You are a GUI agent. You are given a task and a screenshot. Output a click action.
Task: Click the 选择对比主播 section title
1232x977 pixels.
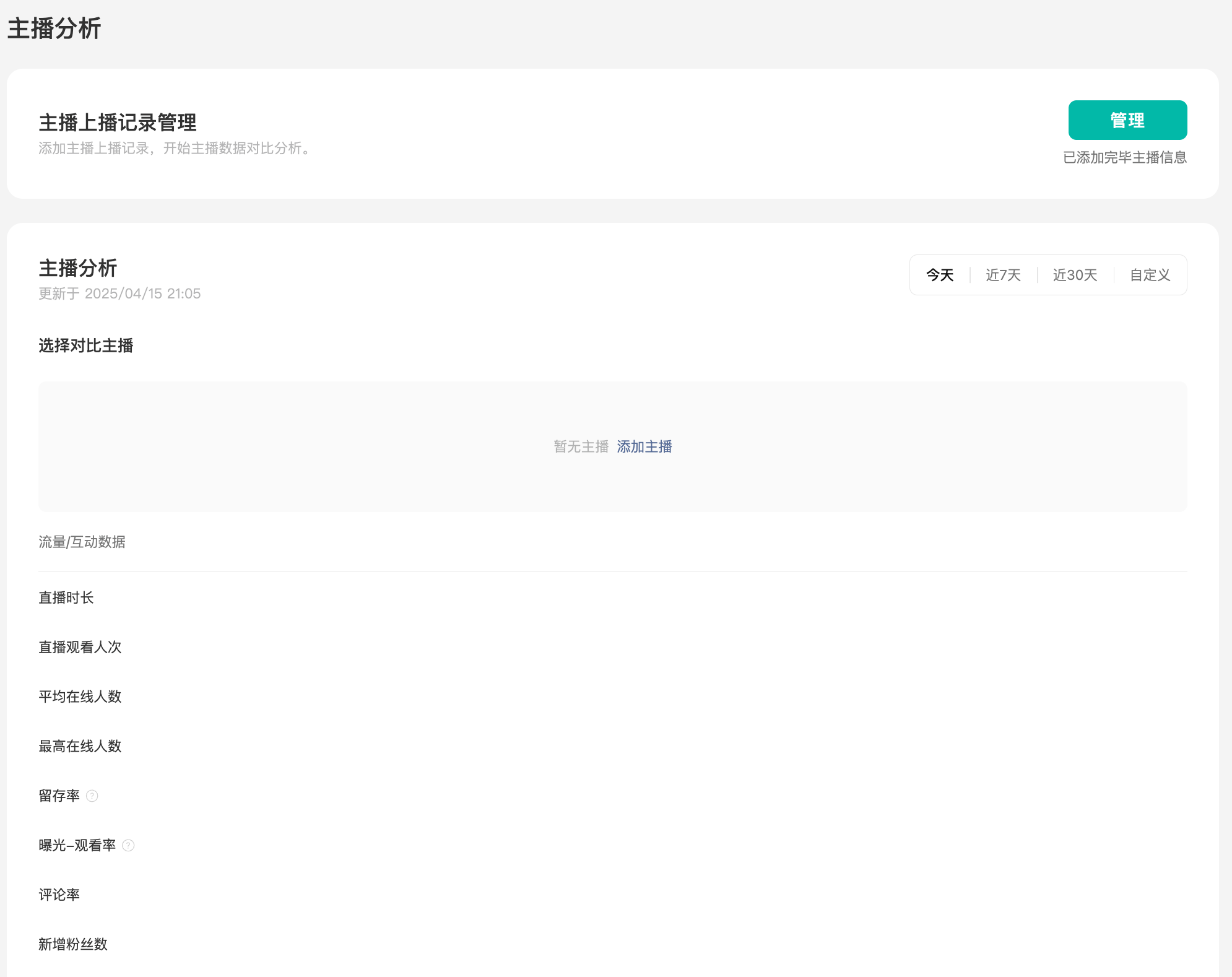[x=86, y=345]
